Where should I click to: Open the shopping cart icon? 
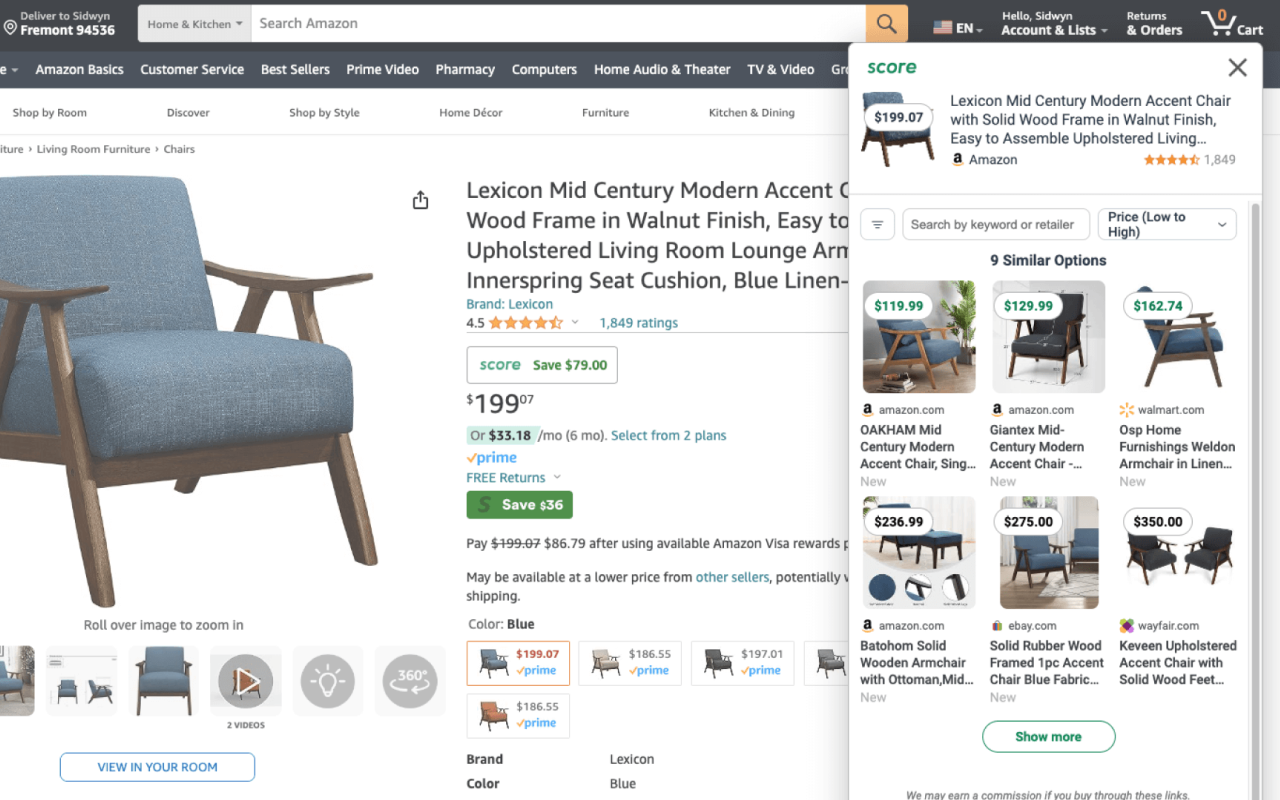(x=1231, y=23)
